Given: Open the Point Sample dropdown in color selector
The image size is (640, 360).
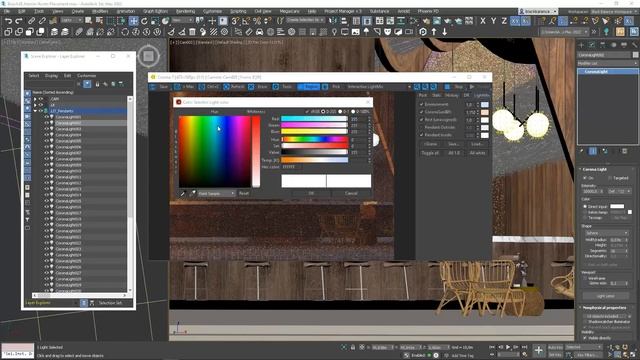Looking at the screenshot, I should pos(216,193).
